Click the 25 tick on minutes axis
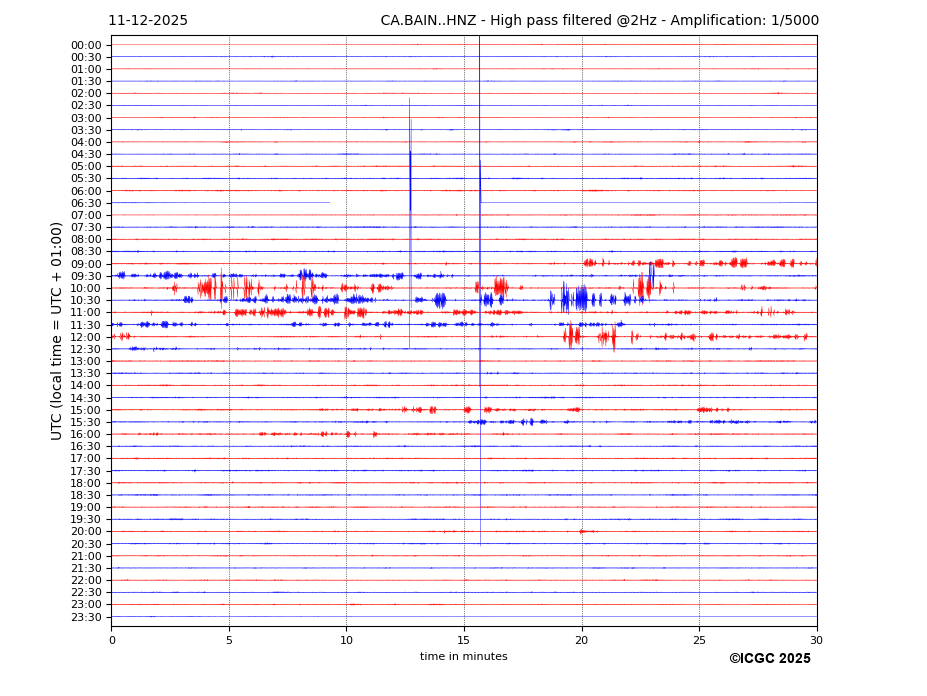This screenshot has height=696, width=927. [699, 640]
